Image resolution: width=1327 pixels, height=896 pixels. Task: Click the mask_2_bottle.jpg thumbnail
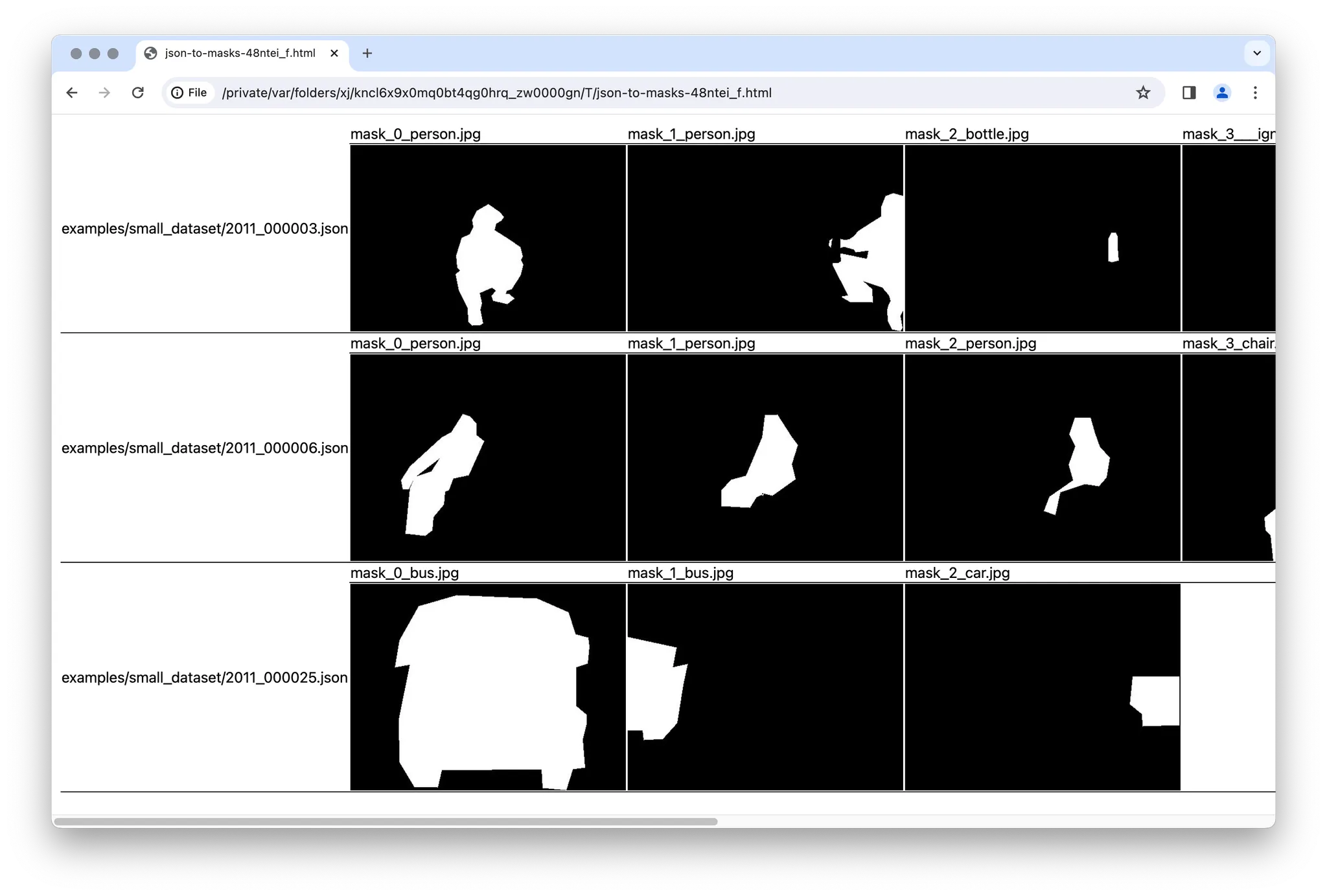coord(1042,238)
